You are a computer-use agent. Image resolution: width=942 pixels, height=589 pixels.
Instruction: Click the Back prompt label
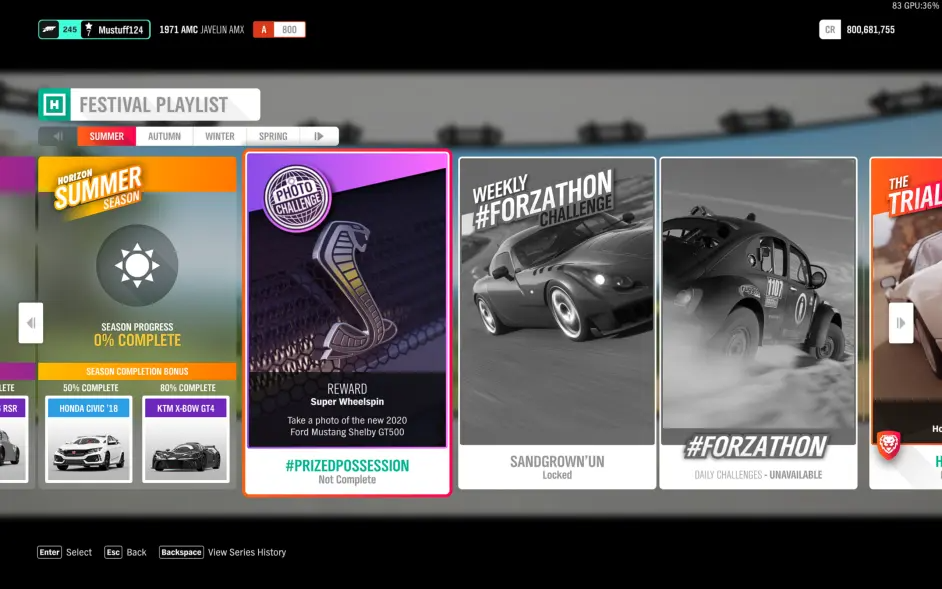coord(136,552)
